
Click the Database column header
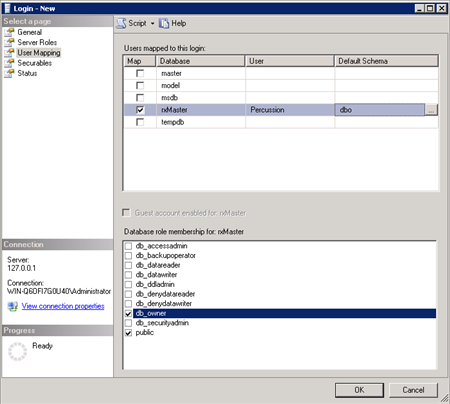200,61
